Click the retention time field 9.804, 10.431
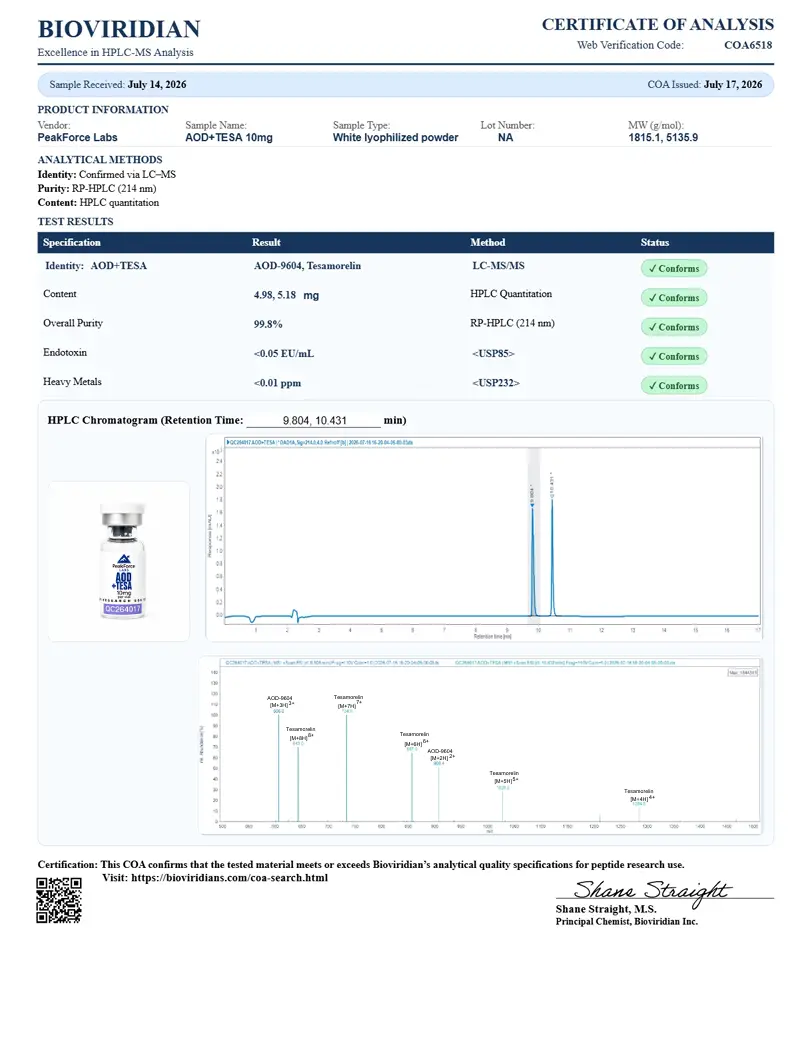Viewport: 810px width, 1053px height. click(x=314, y=420)
